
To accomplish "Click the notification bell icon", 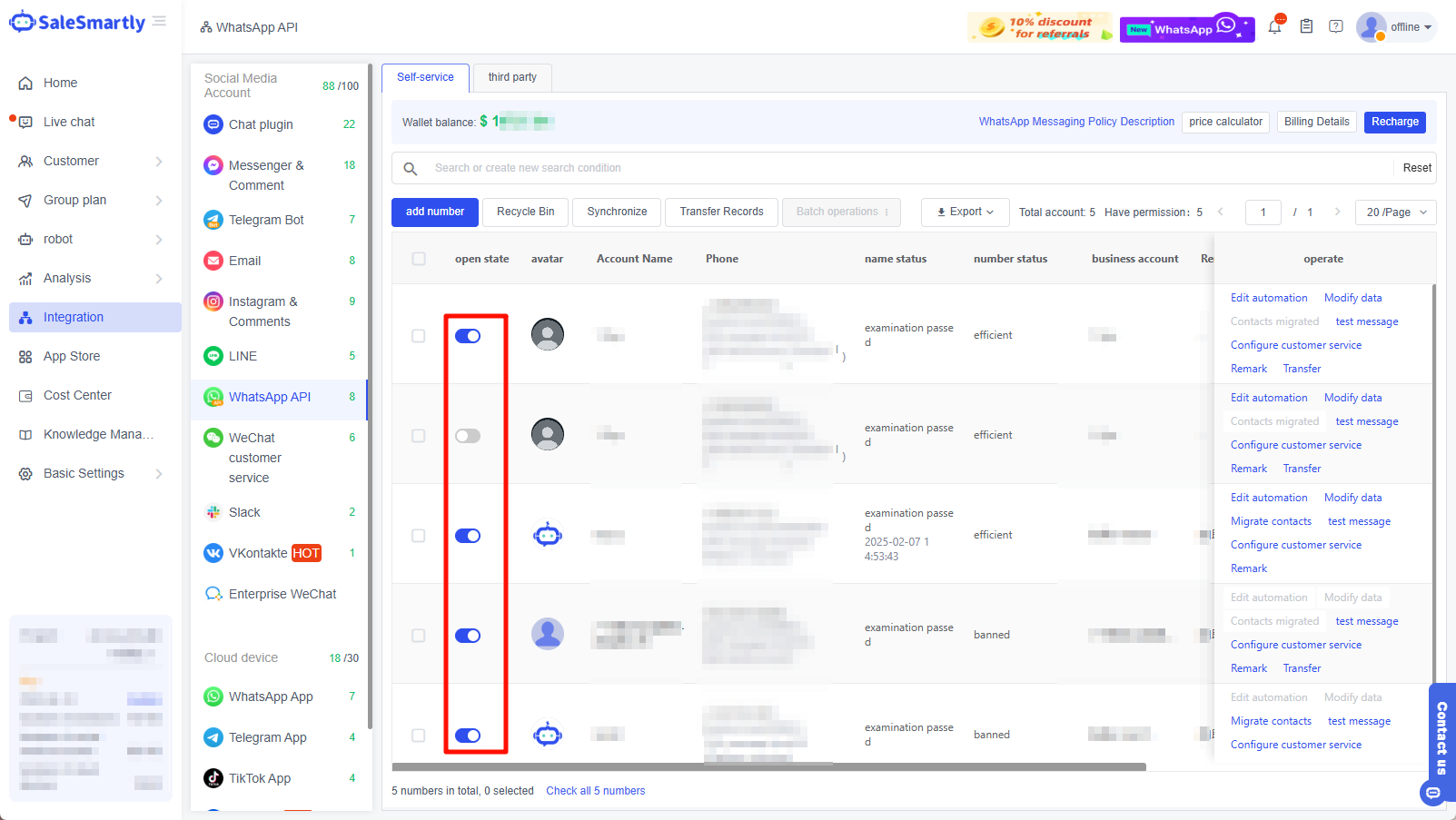I will coord(1273,26).
